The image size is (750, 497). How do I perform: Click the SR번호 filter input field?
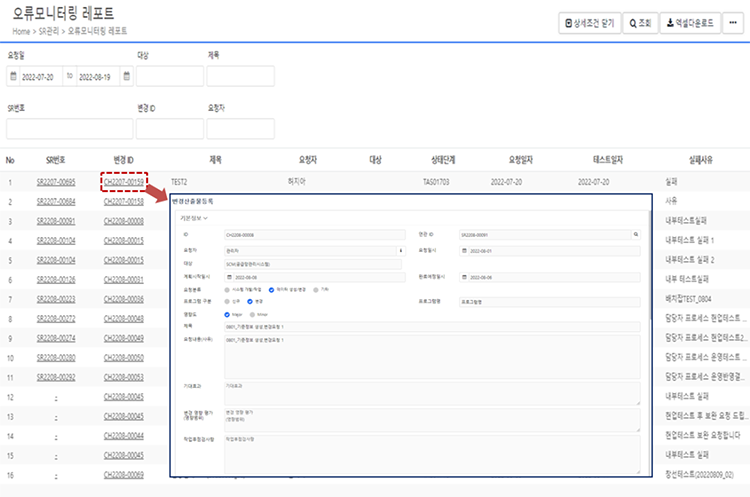pos(69,129)
